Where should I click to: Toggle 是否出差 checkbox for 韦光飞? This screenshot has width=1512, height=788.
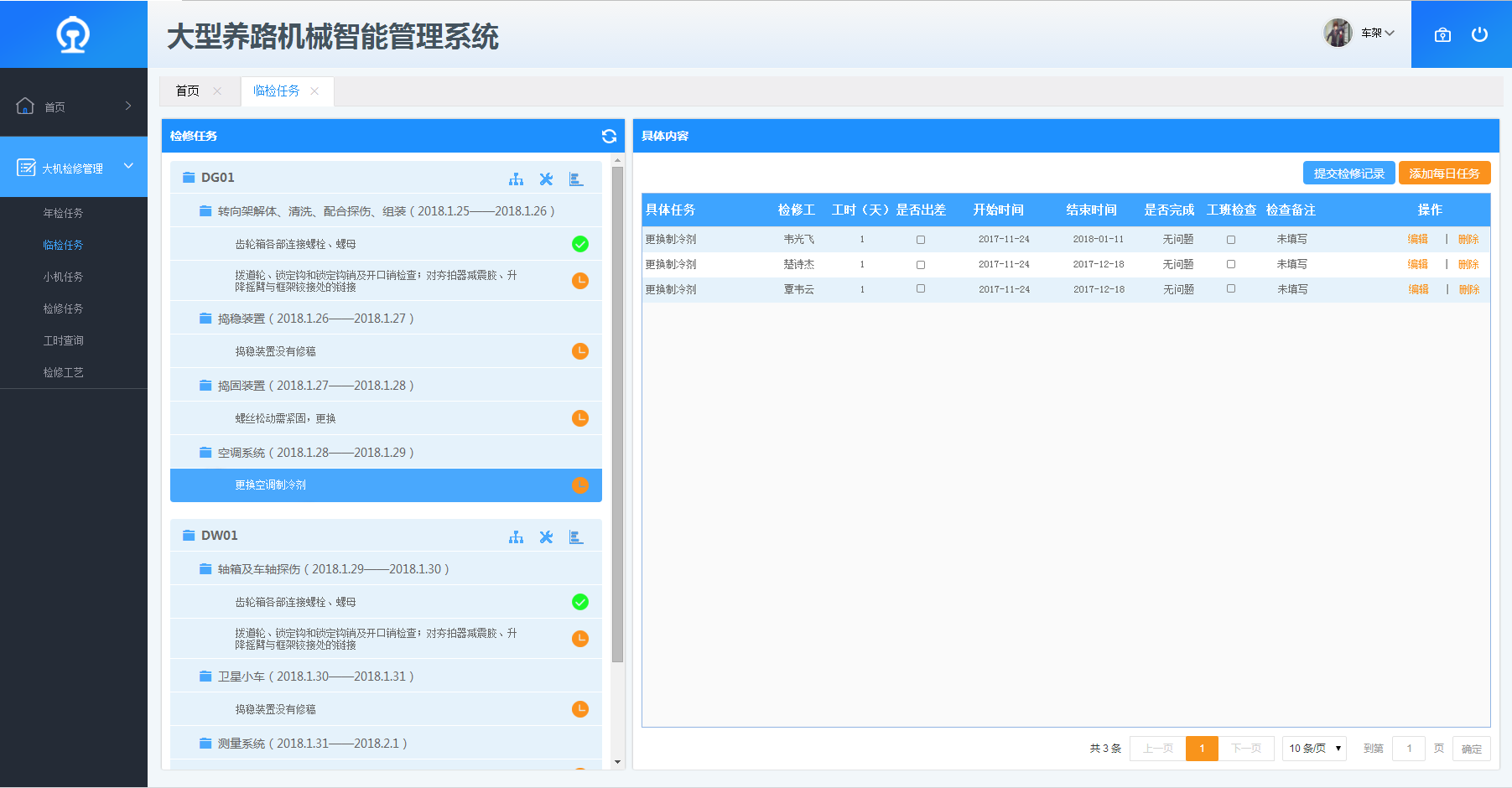pos(920,240)
